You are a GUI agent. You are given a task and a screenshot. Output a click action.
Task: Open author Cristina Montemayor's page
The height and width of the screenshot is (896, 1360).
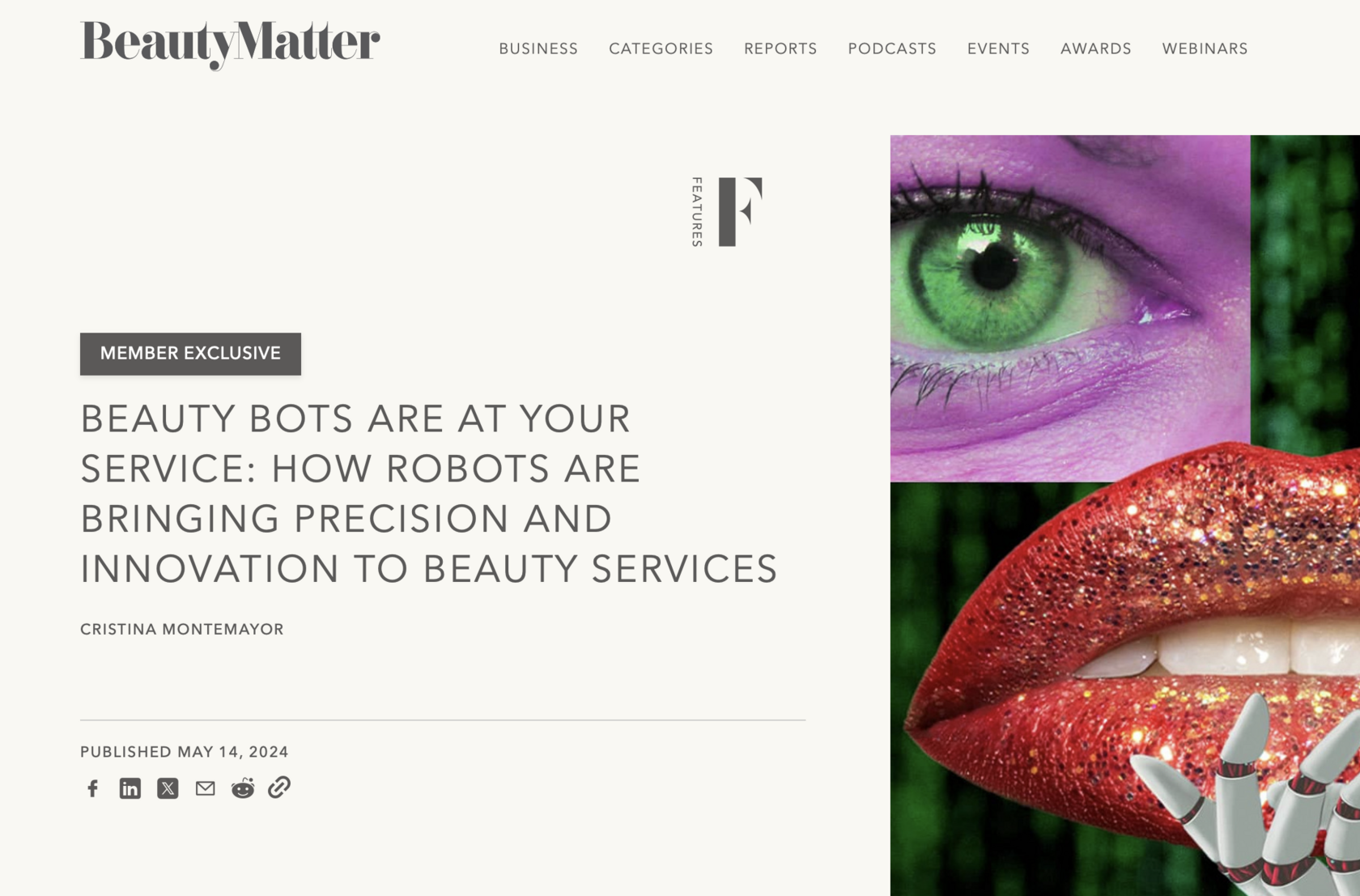click(182, 630)
